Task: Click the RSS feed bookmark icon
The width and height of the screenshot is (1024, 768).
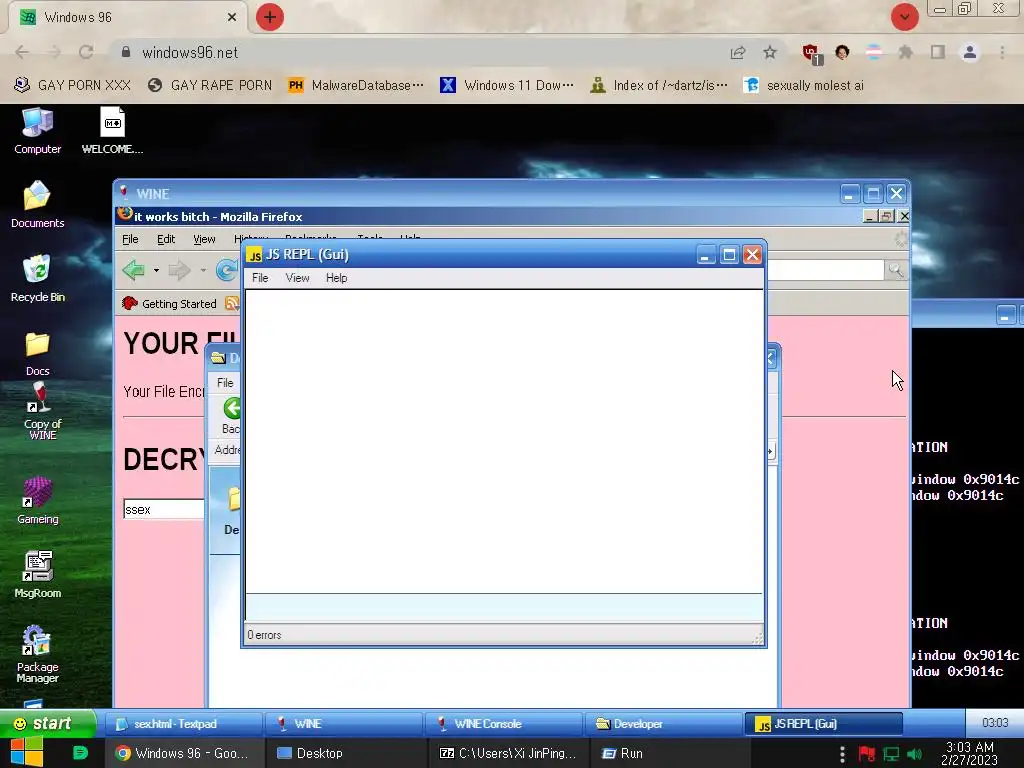Action: pos(231,304)
